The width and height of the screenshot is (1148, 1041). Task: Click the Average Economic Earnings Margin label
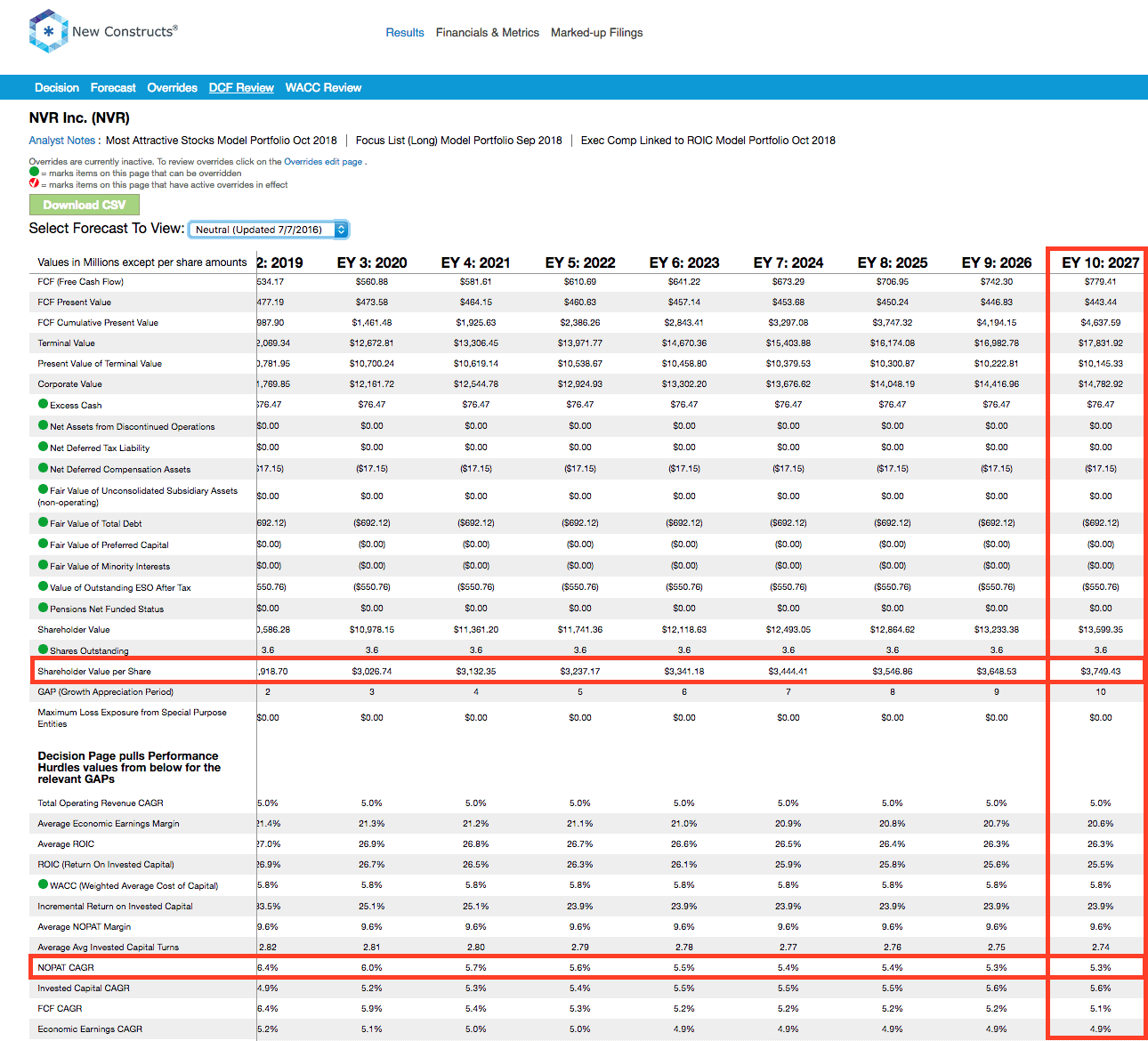(109, 824)
